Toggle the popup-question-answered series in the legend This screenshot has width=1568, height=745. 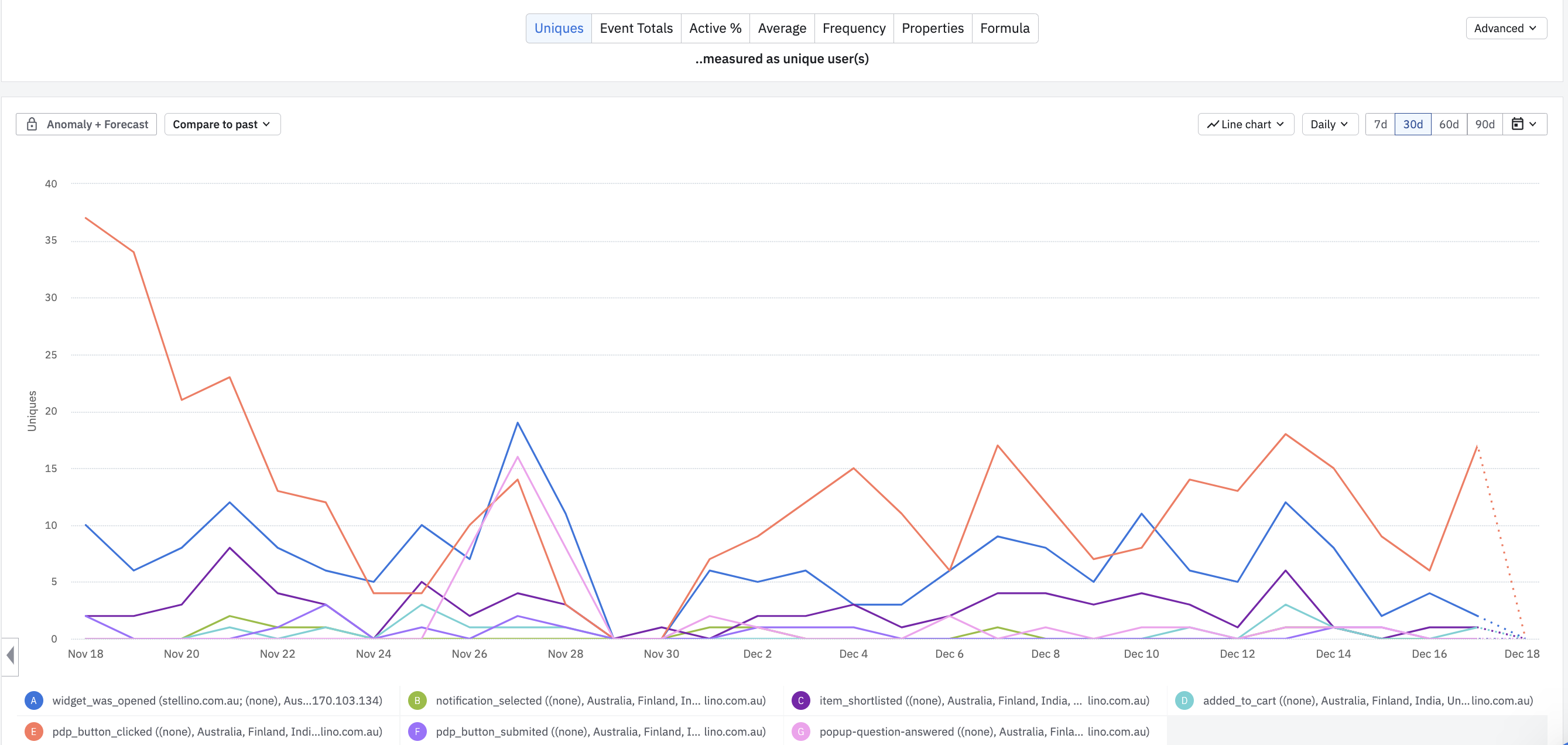tap(984, 732)
